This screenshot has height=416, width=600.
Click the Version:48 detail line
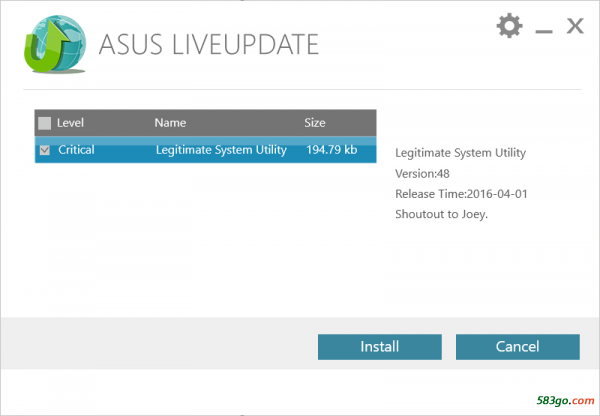422,173
